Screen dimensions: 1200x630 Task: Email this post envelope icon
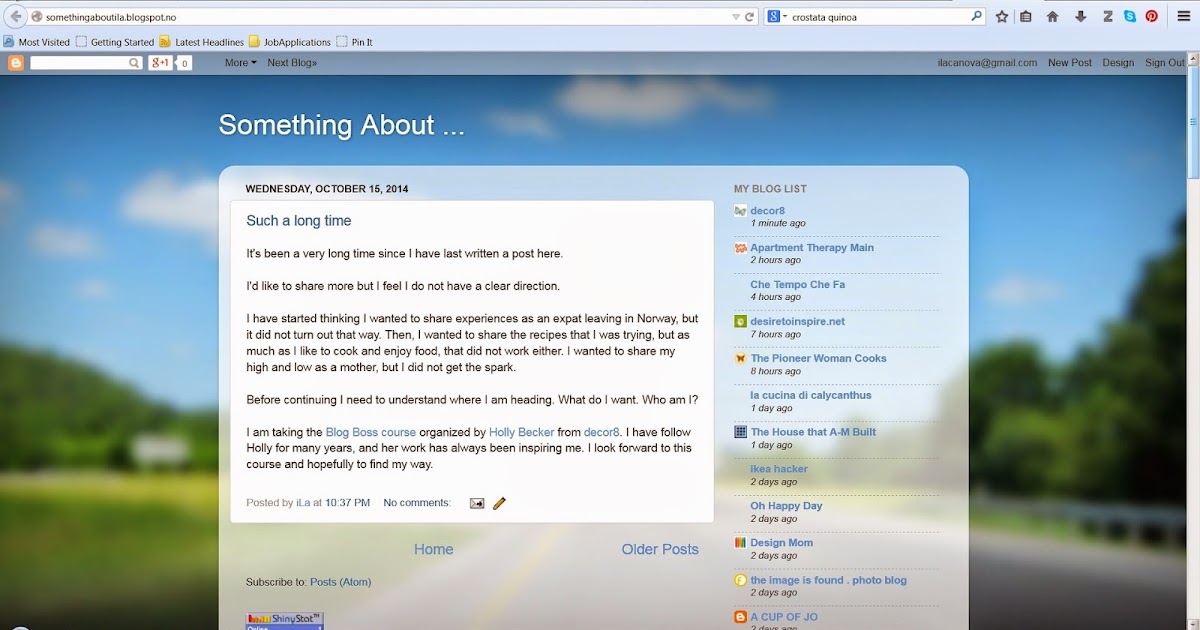pyautogui.click(x=477, y=503)
